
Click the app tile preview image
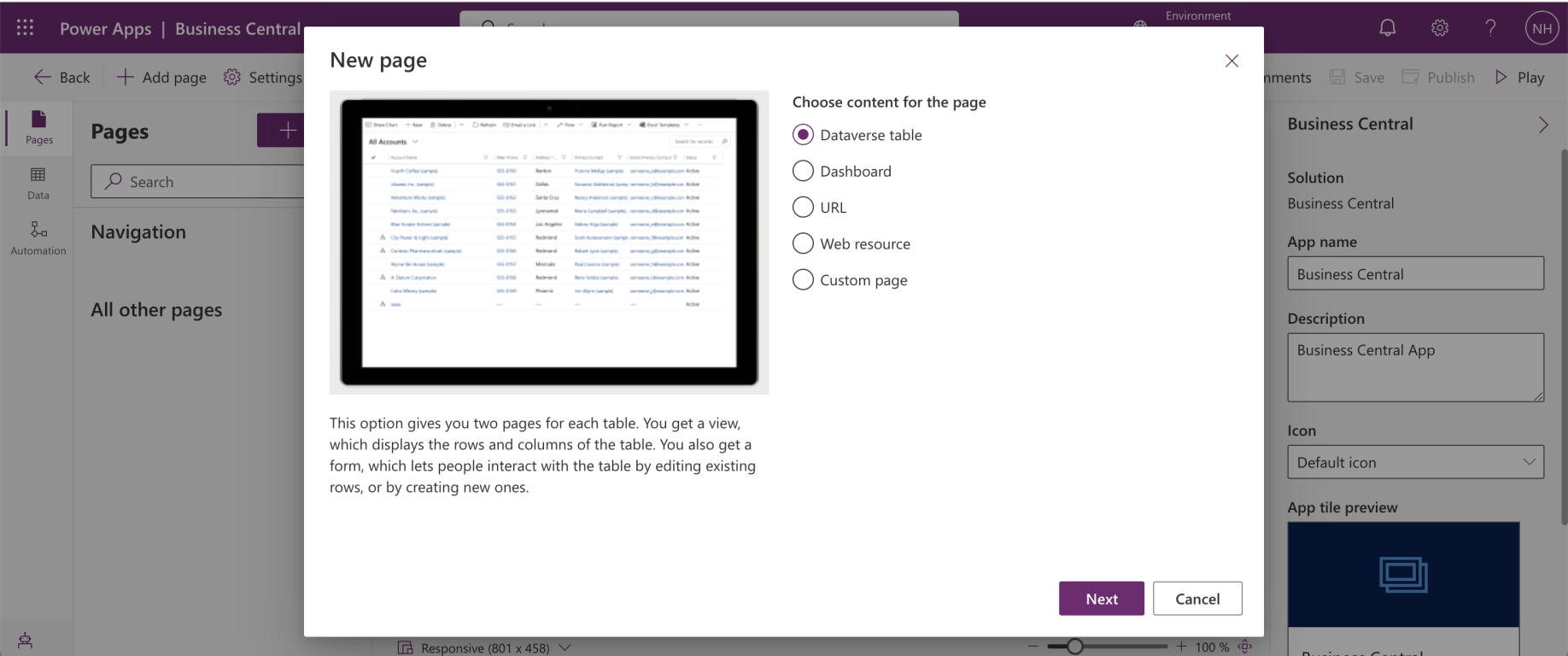[x=1403, y=575]
